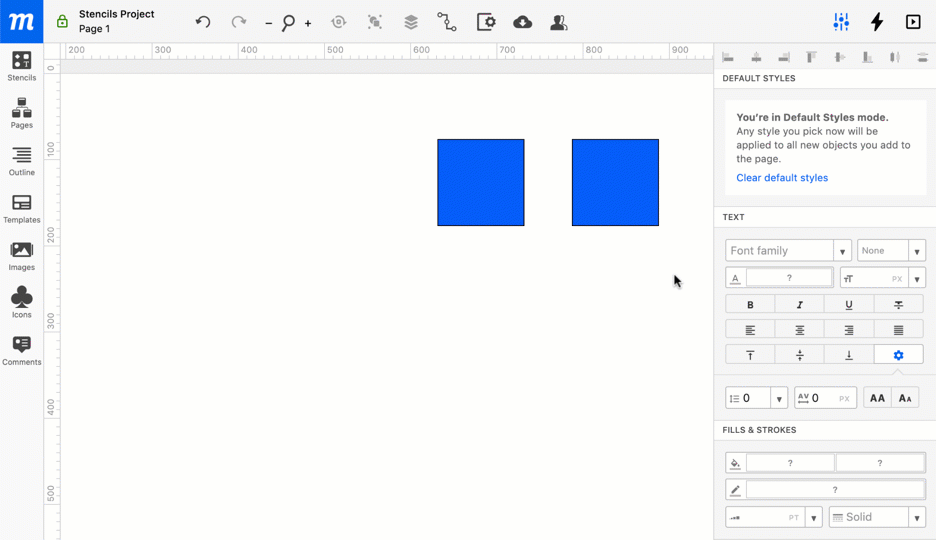Screen dimensions: 936x540
Task: Select the left blue square
Action: (x=481, y=183)
